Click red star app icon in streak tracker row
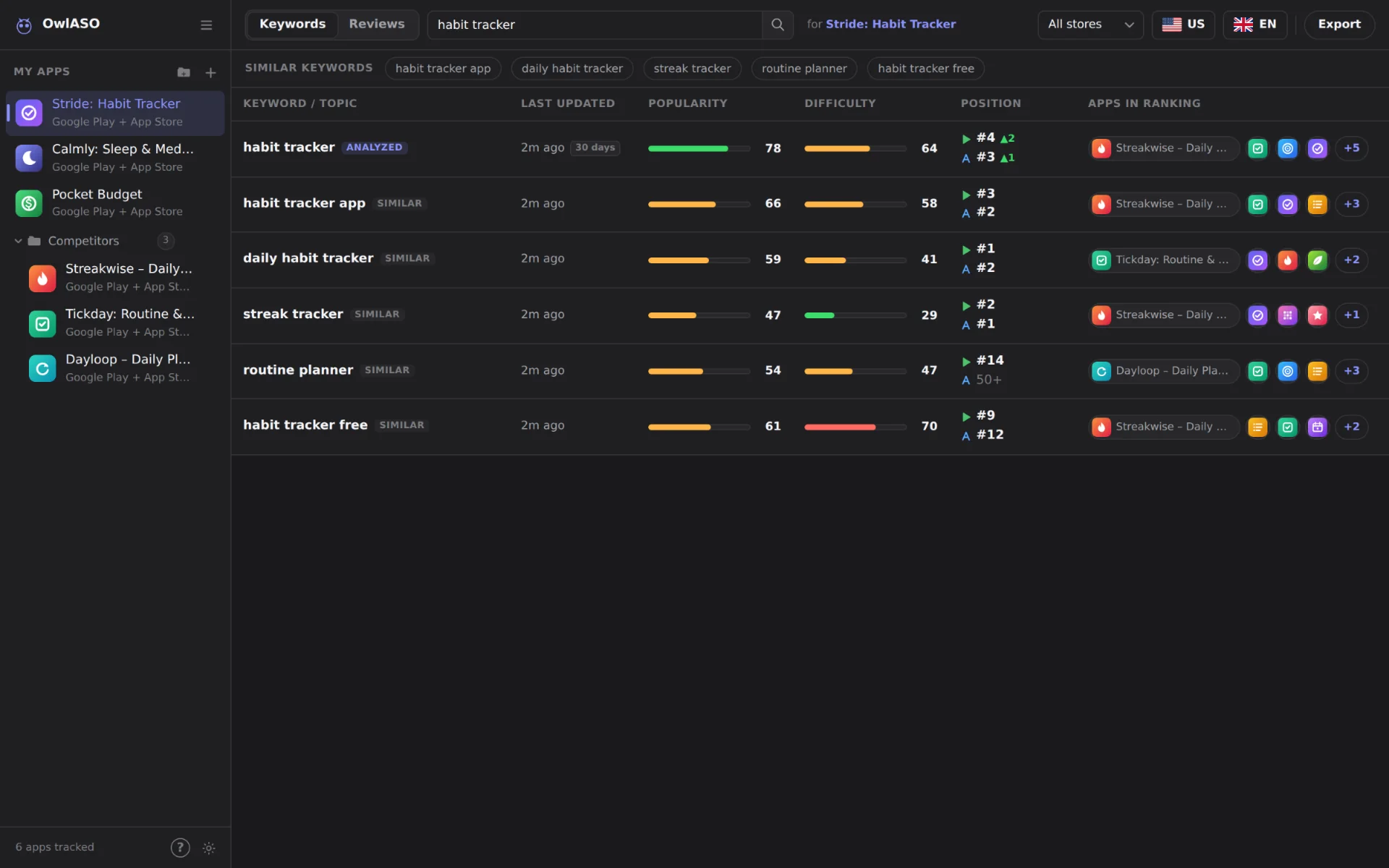The height and width of the screenshot is (868, 1389). (1317, 315)
